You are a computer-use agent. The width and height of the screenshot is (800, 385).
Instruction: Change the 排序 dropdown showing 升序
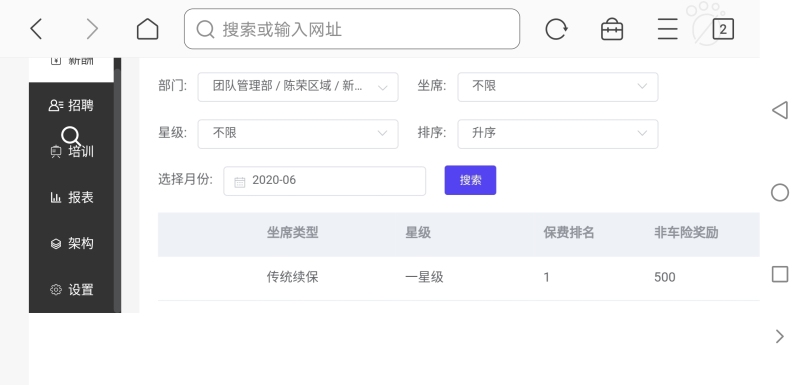tap(558, 134)
